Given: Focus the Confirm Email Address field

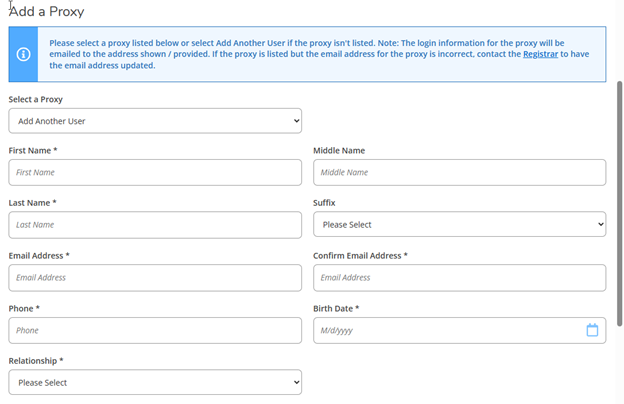Looking at the screenshot, I should 459,277.
